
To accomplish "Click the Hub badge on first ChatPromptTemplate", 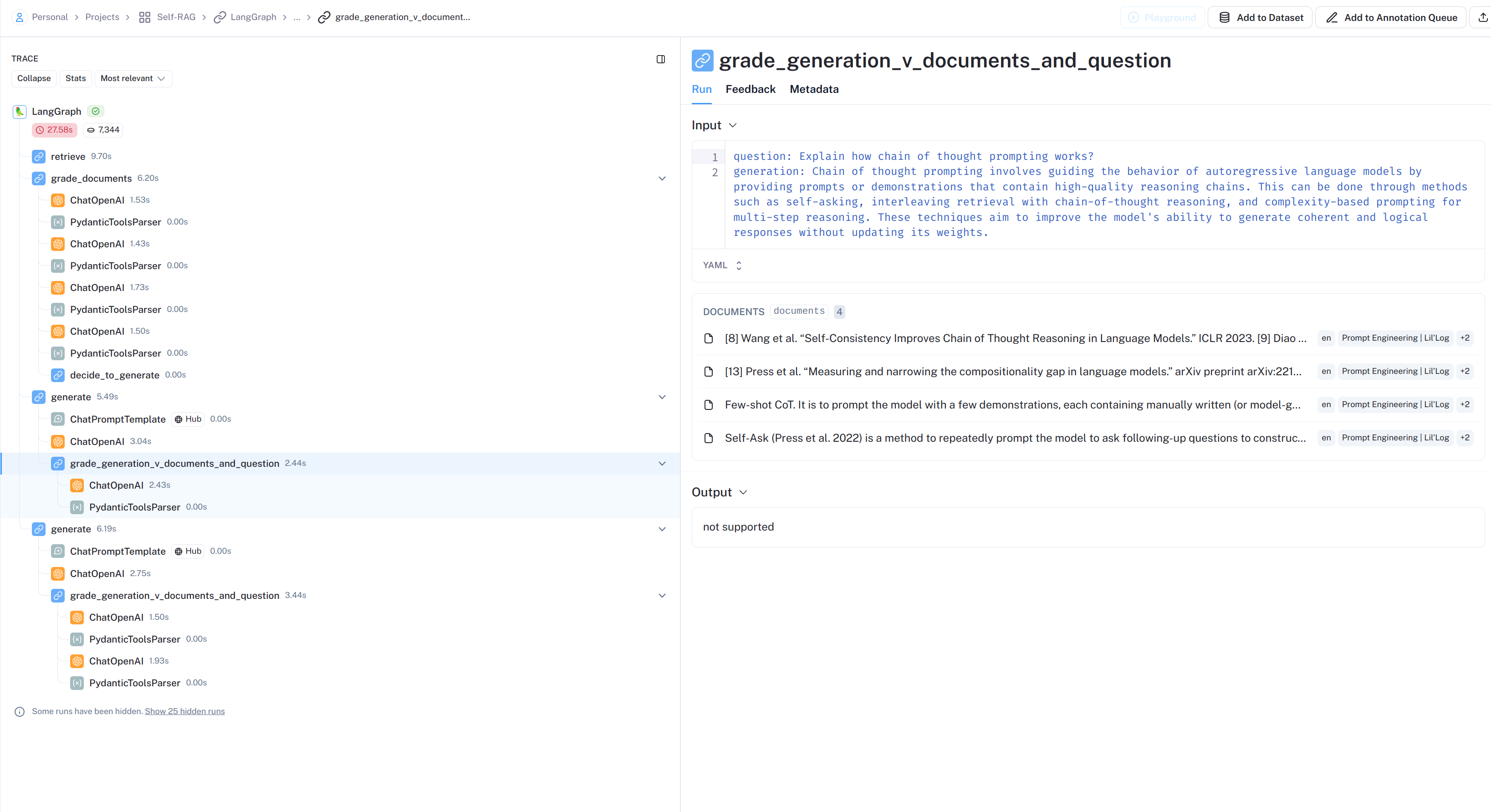I will (x=188, y=419).
